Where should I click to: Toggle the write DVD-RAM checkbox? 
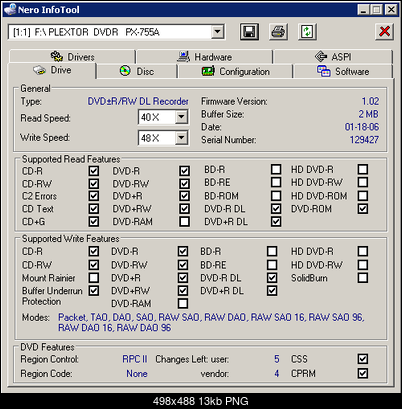[183, 303]
